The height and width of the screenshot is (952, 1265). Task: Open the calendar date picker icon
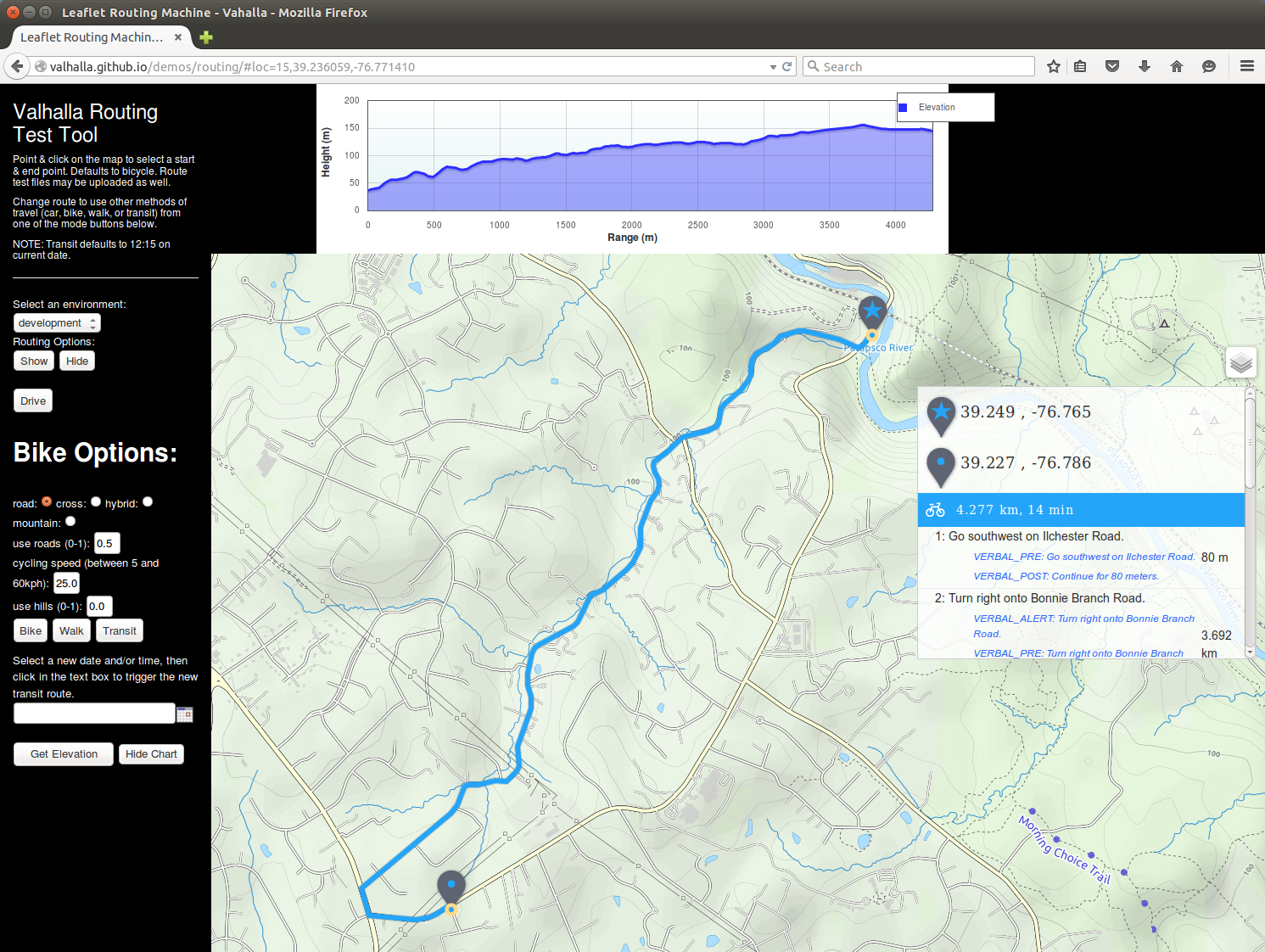point(184,714)
